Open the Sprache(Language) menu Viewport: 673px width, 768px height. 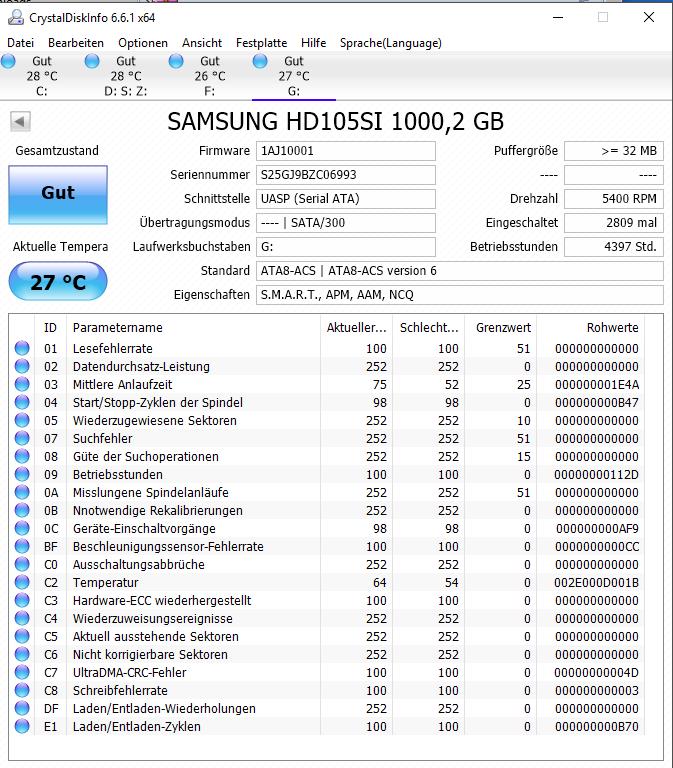391,43
